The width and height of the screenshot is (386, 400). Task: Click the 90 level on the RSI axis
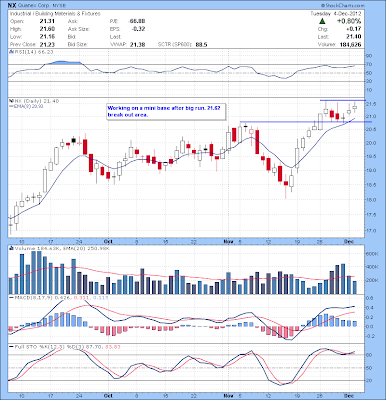370,56
